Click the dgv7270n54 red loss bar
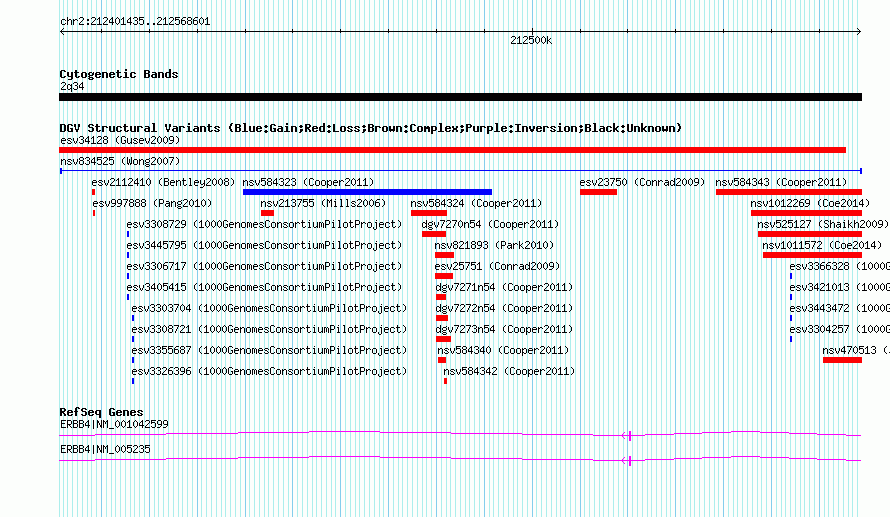 click(x=434, y=234)
